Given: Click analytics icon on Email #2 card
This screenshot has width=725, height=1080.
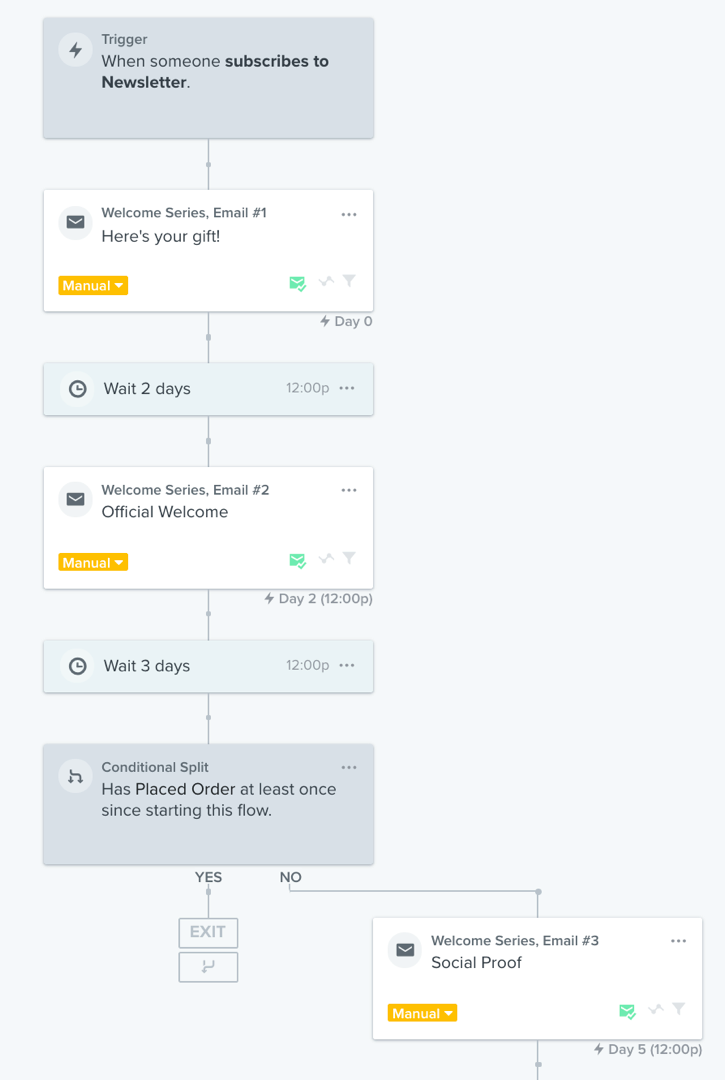Looking at the screenshot, I should pyautogui.click(x=326, y=558).
